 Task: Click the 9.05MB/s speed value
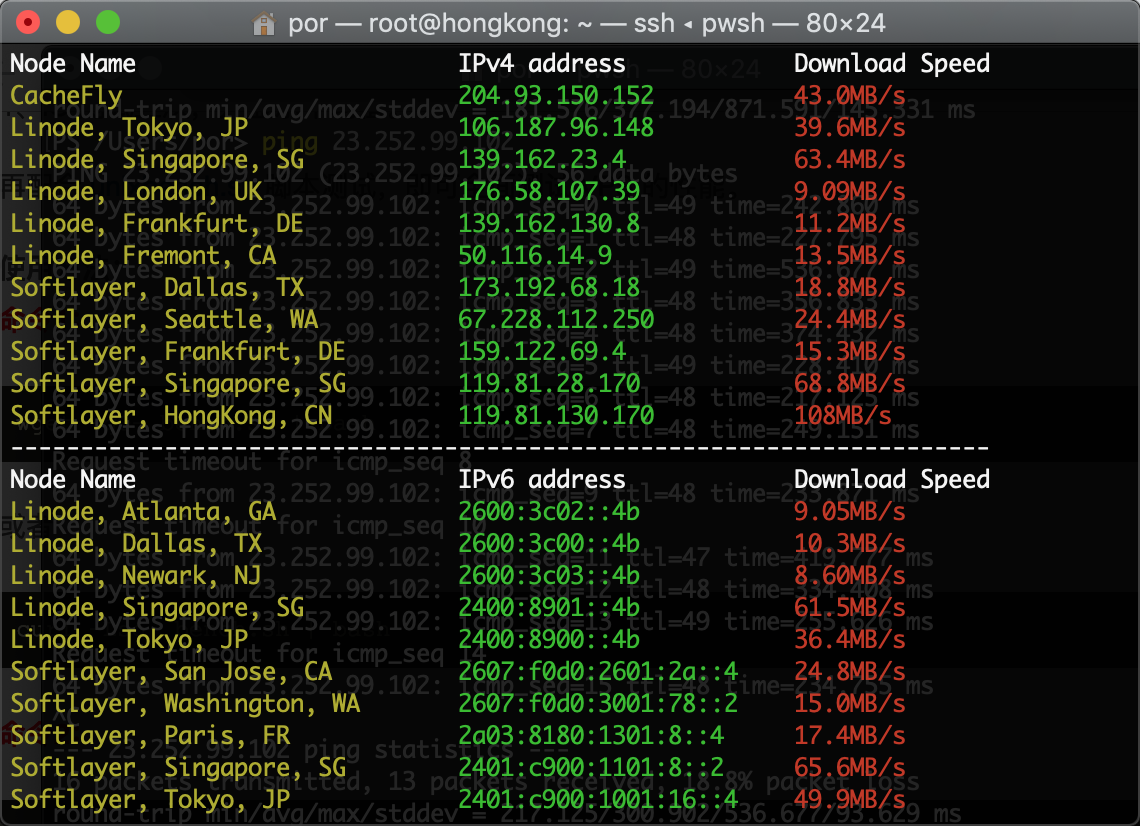tap(849, 511)
